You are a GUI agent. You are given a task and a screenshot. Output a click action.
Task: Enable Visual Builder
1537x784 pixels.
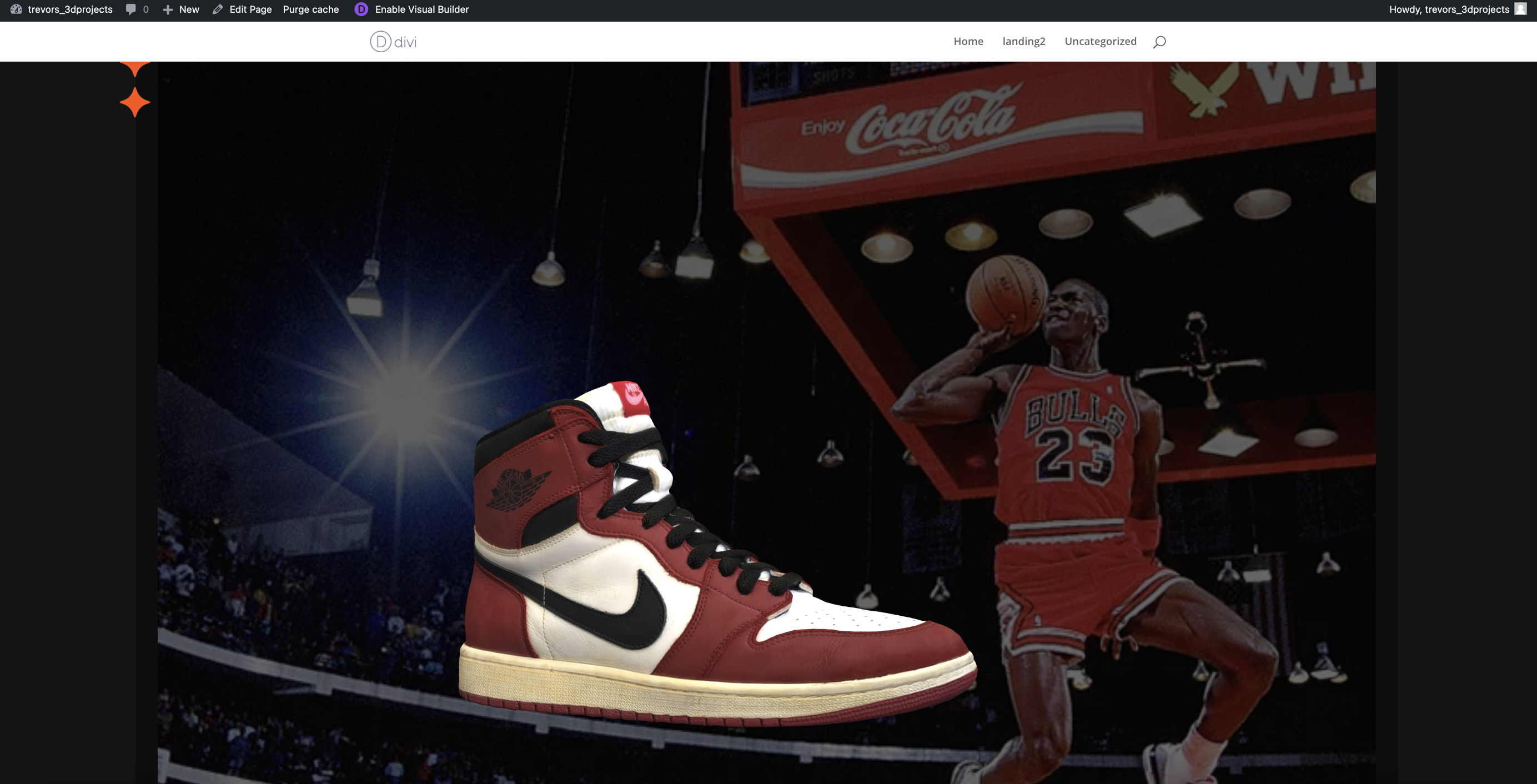click(422, 9)
